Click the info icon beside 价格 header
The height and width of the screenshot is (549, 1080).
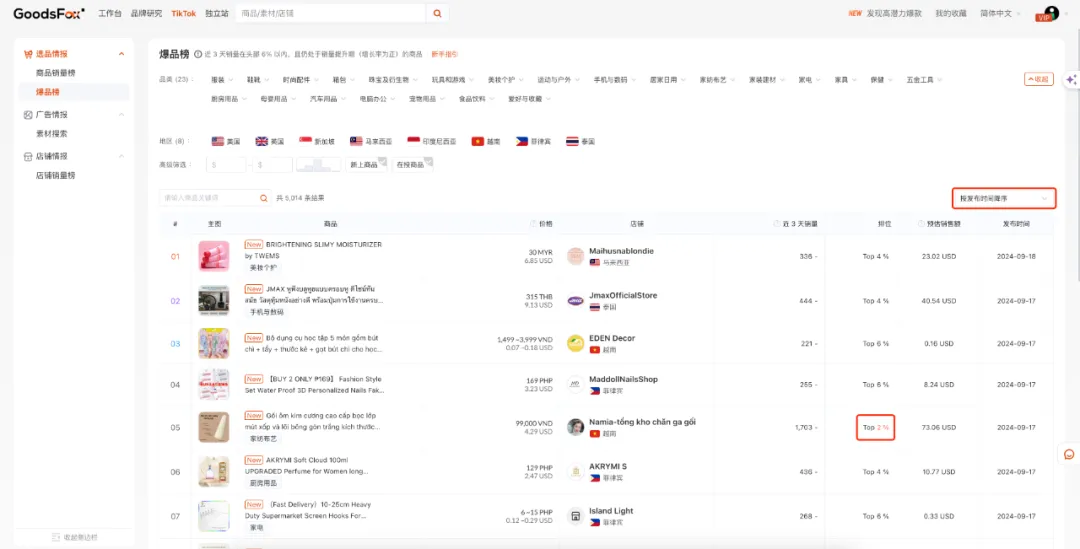(533, 224)
